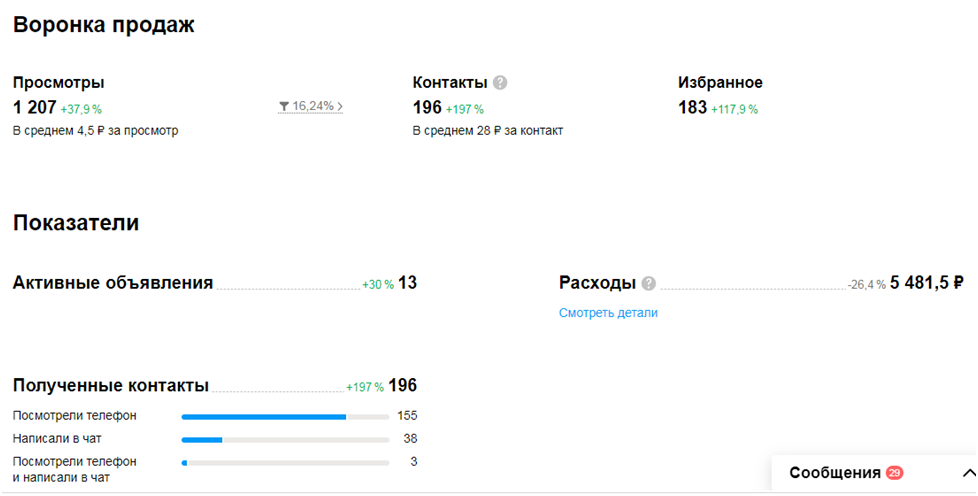This screenshot has height=496, width=978.
Task: Expand the Сообщения chat panel with the chevron
Action: [968, 473]
